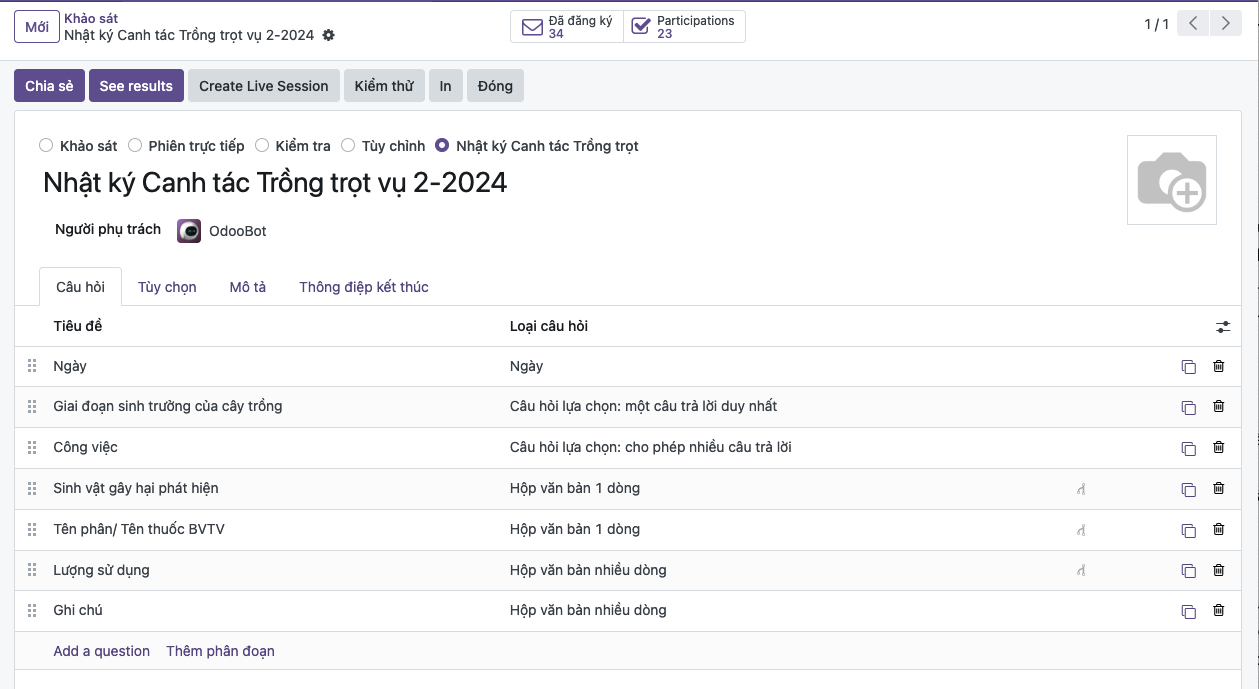The height and width of the screenshot is (689, 1259).
Task: Click the survey title field
Action: point(275,182)
